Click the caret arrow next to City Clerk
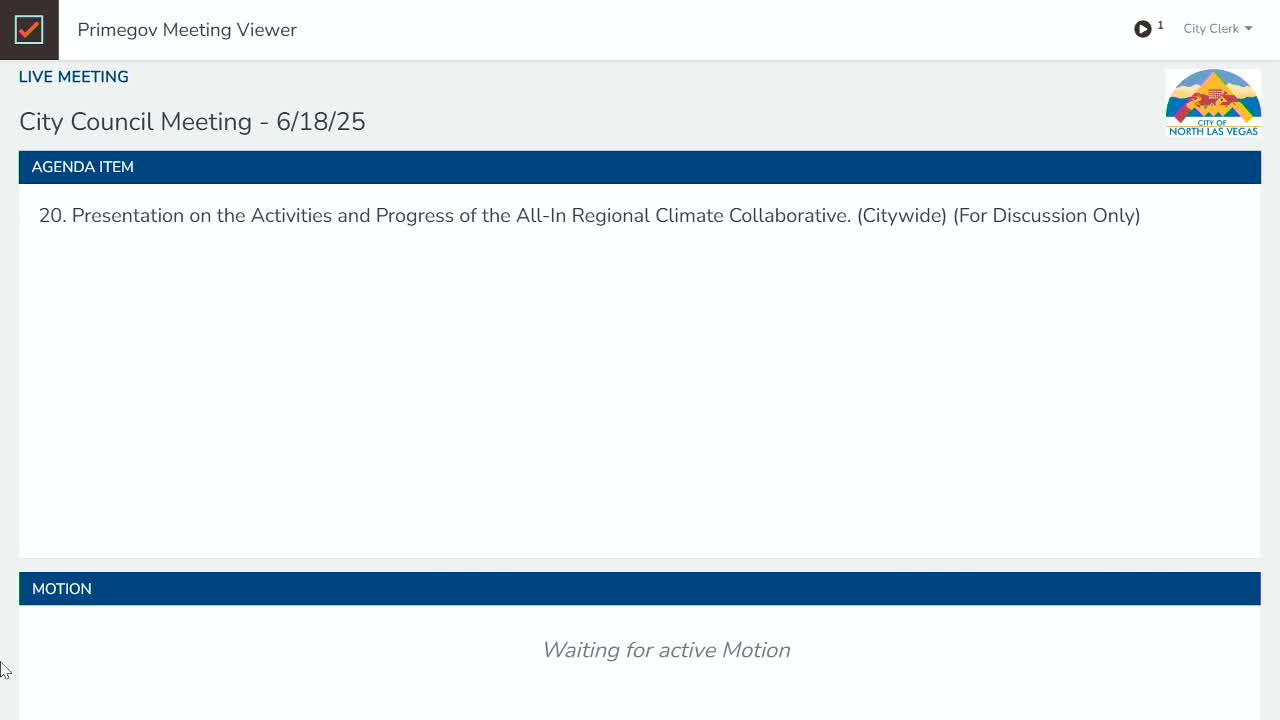This screenshot has height=720, width=1280. (1248, 29)
